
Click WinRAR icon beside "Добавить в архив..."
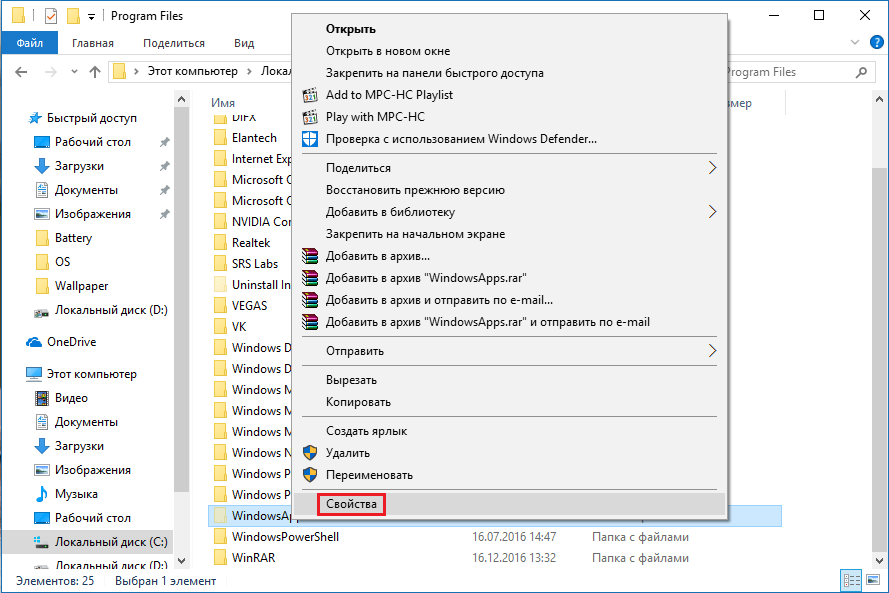pyautogui.click(x=310, y=256)
